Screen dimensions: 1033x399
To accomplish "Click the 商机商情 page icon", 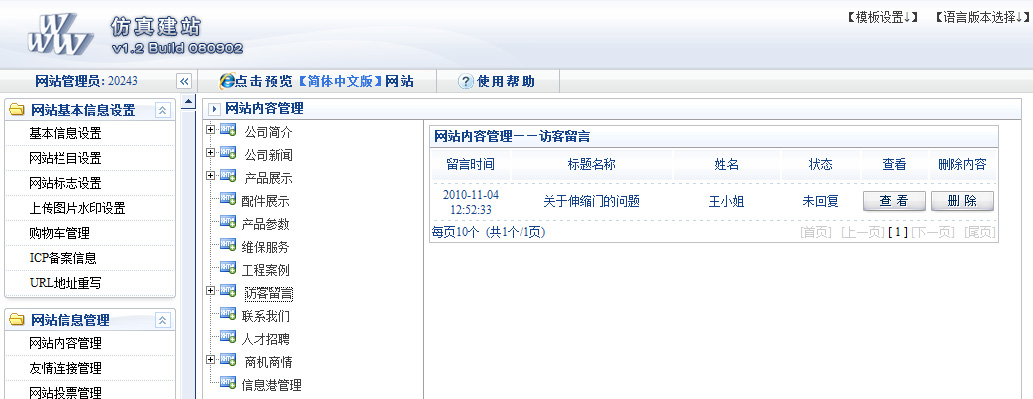I will click(228, 360).
